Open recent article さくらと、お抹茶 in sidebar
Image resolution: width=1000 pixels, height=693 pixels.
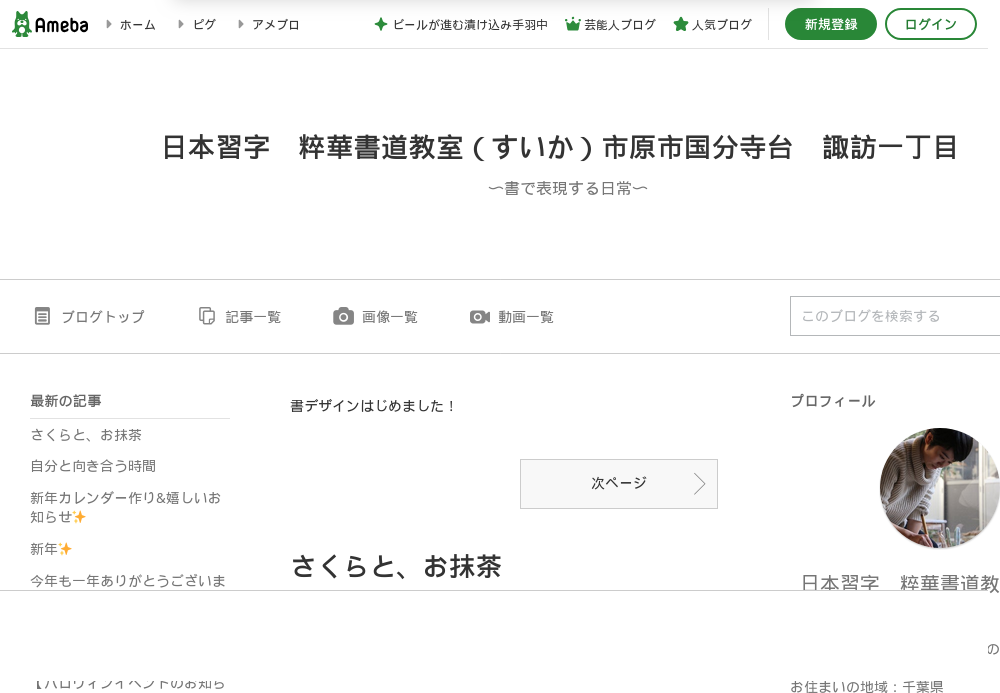coord(86,435)
